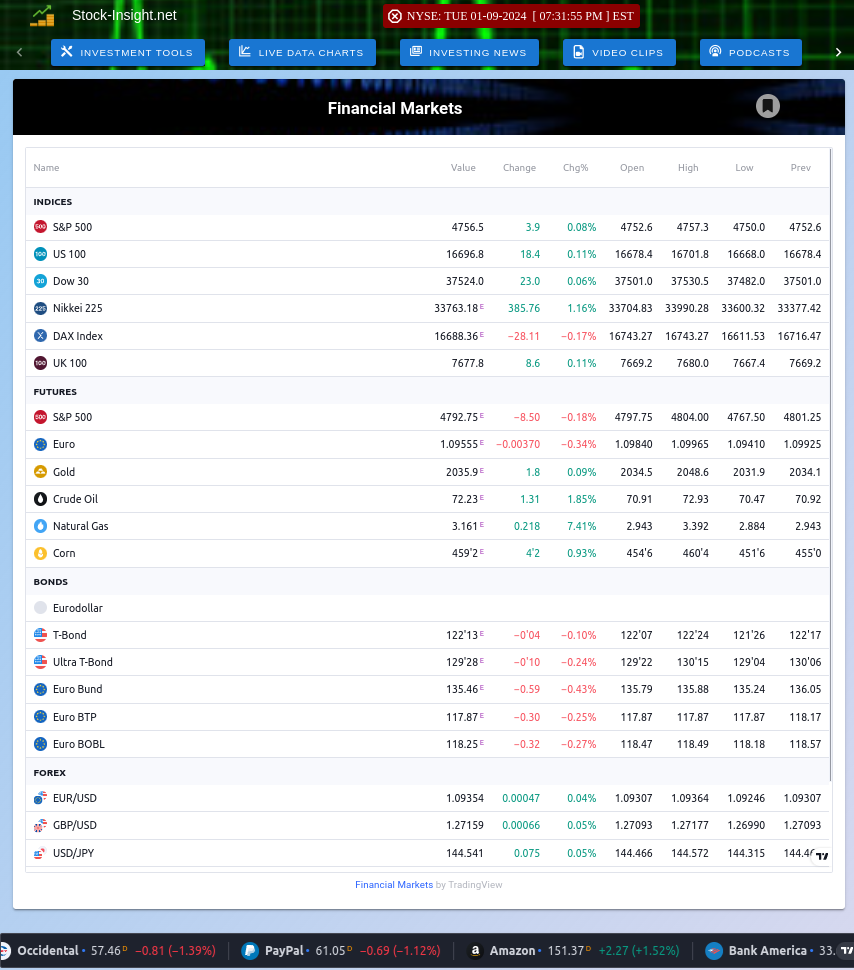This screenshot has width=854, height=970.
Task: Click the DAX Index value 16688.36
Action: 456,336
